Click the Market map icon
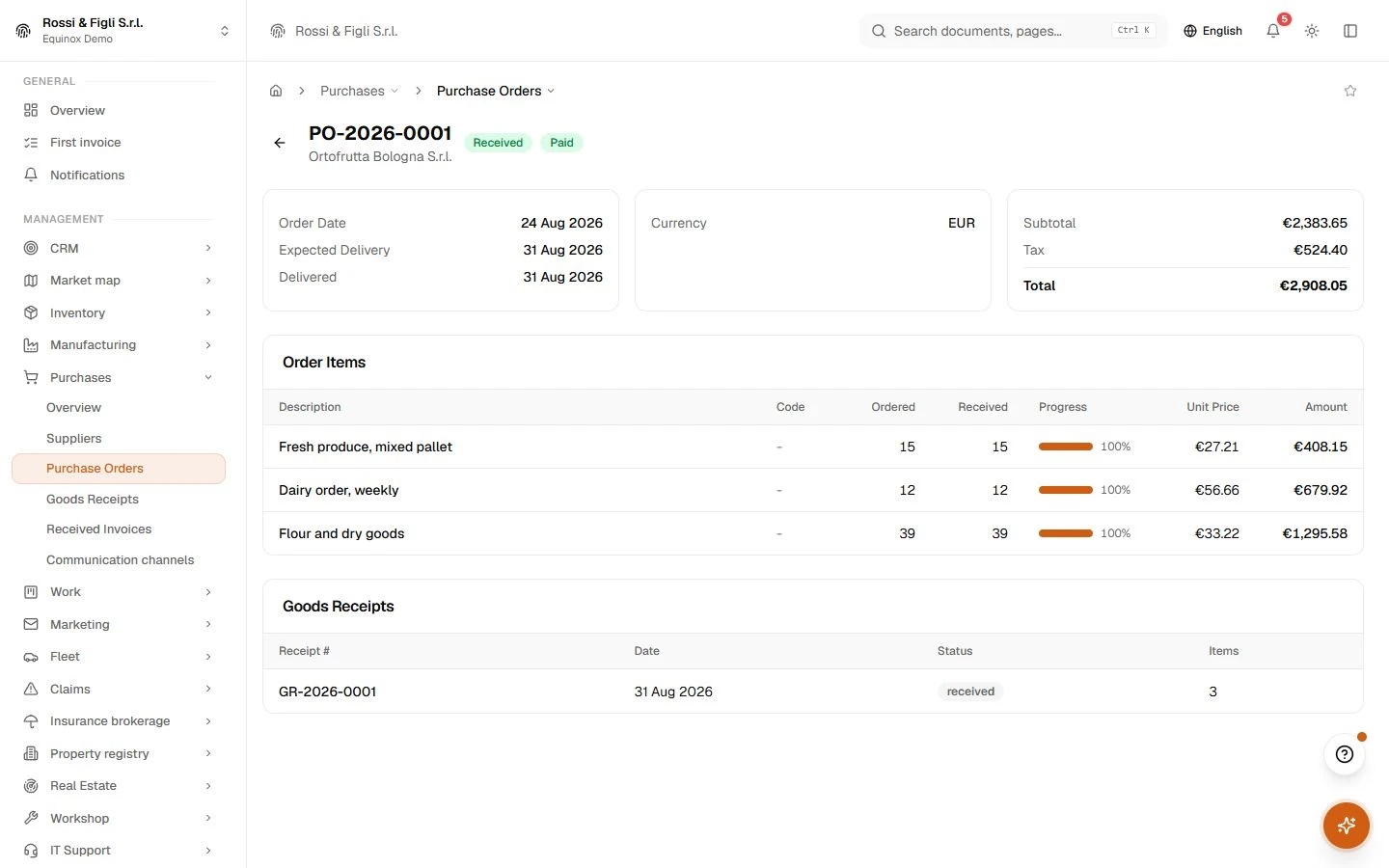 [x=31, y=281]
